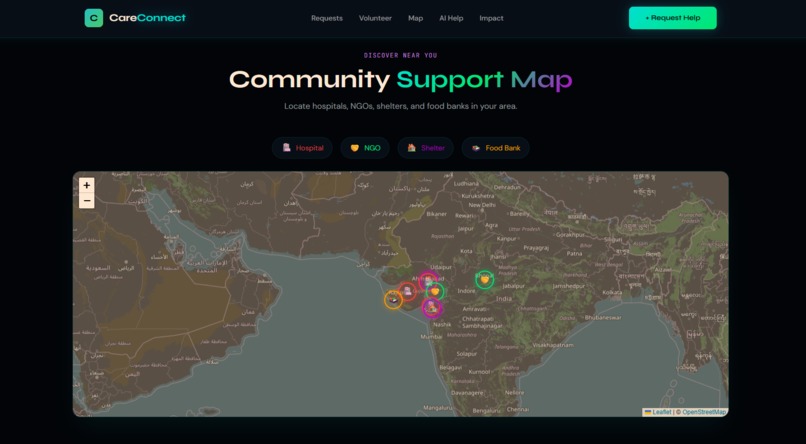Click the Indore label on the map
Viewport: 806px width, 444px height.
click(x=466, y=291)
